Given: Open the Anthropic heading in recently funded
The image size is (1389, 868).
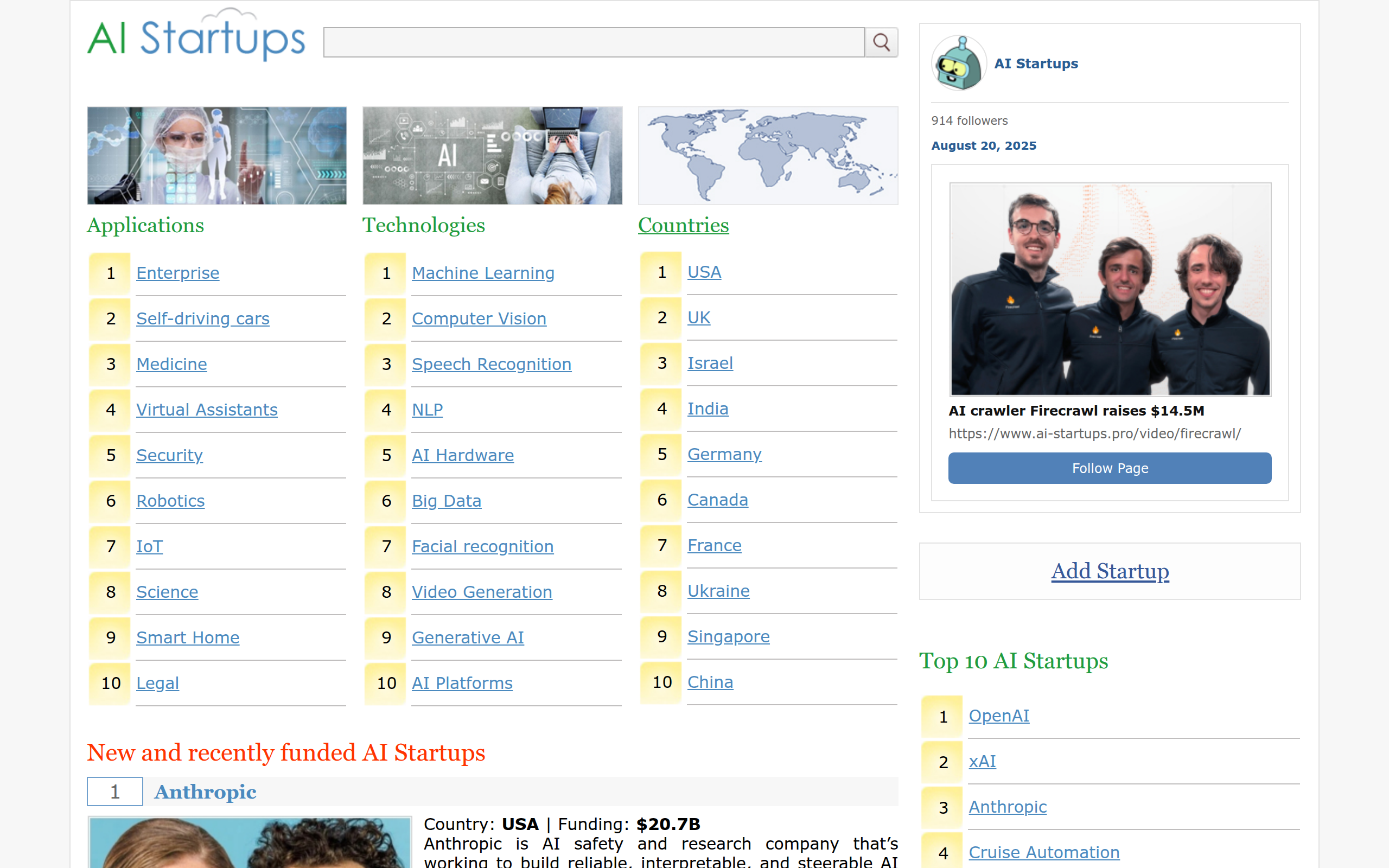Looking at the screenshot, I should (206, 792).
